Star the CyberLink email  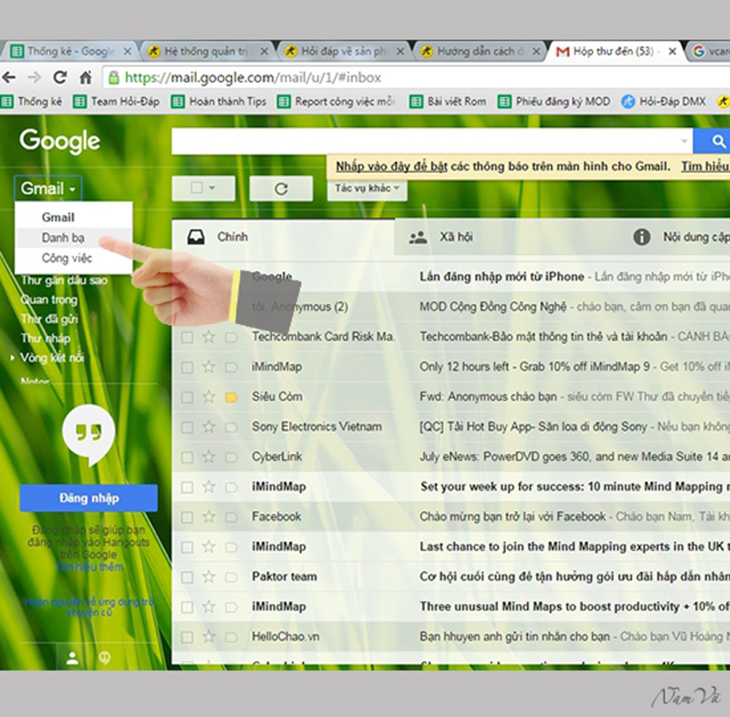point(209,457)
